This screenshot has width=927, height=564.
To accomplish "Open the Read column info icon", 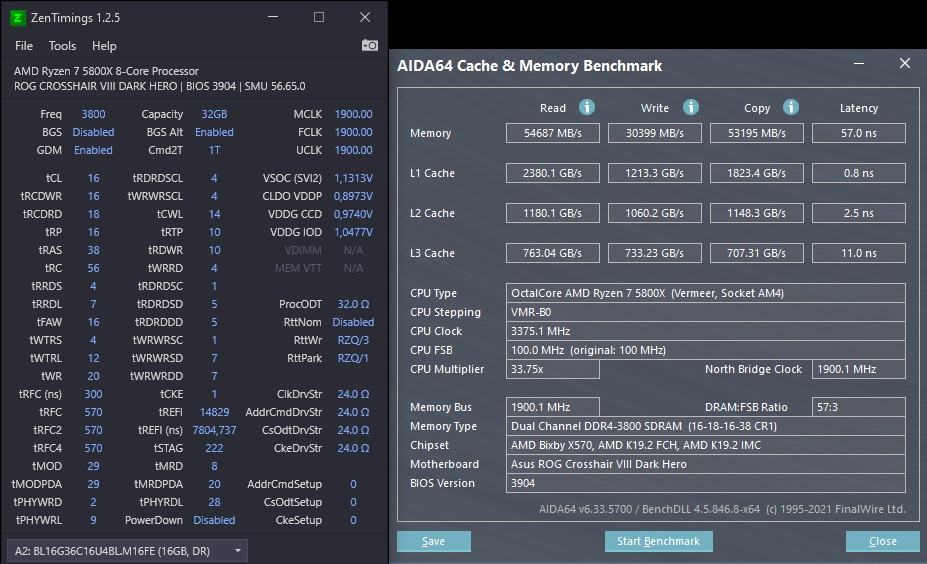I will [586, 107].
